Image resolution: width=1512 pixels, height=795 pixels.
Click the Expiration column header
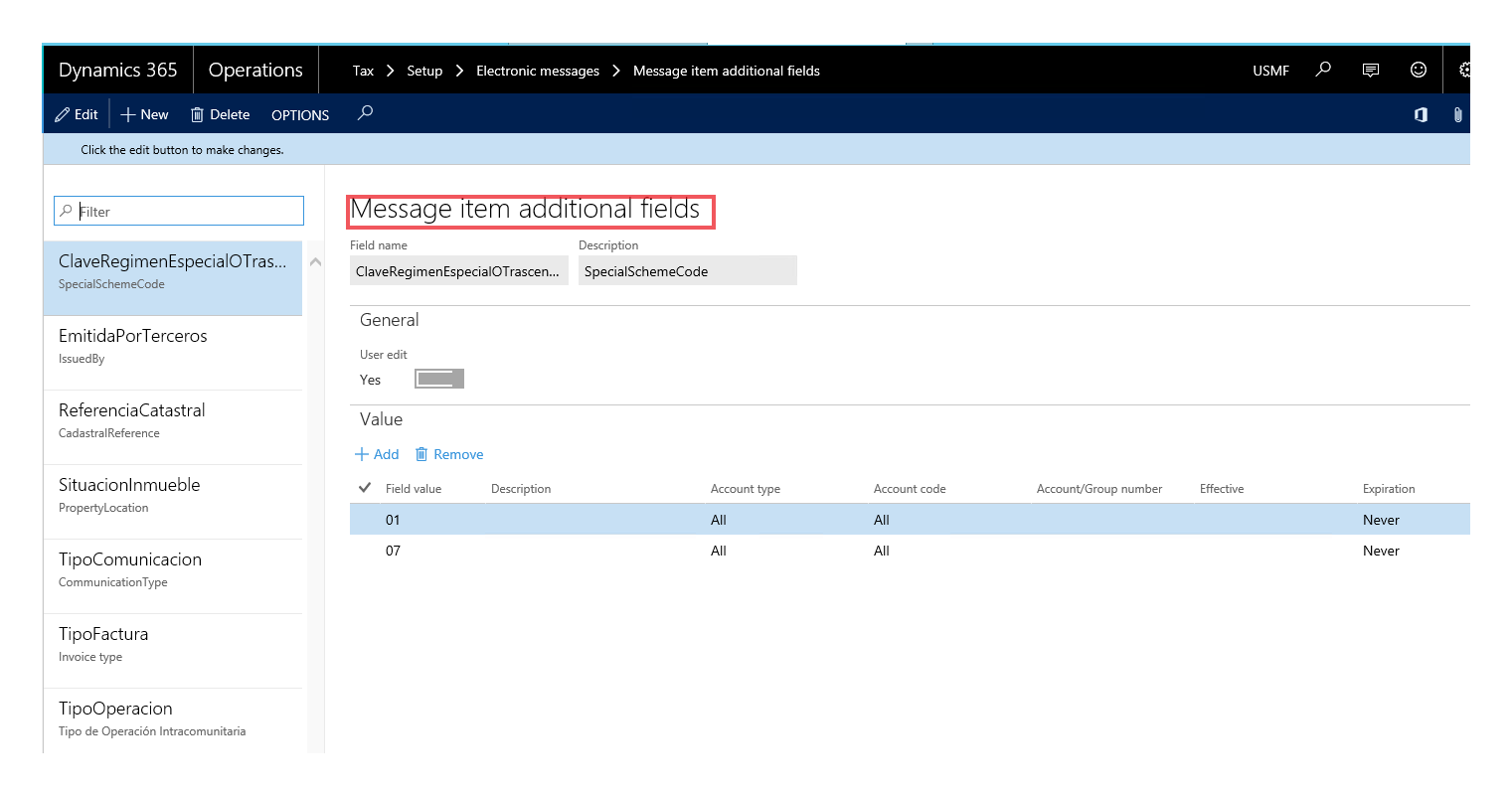(1389, 489)
